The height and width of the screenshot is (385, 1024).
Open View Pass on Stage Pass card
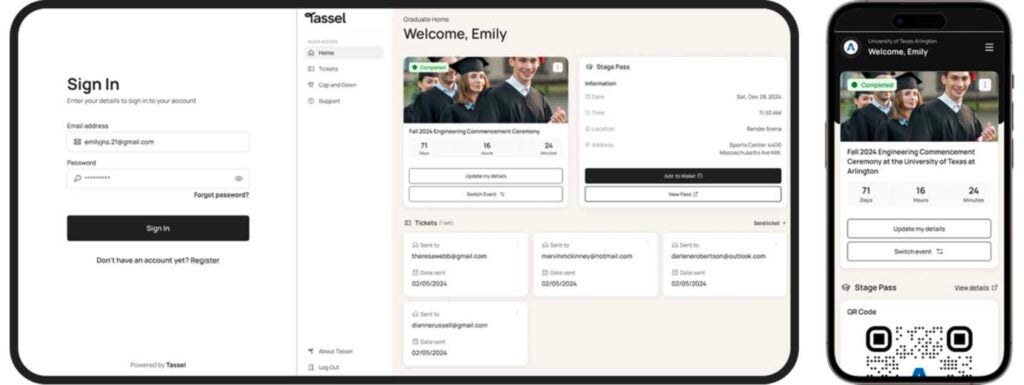click(x=682, y=194)
